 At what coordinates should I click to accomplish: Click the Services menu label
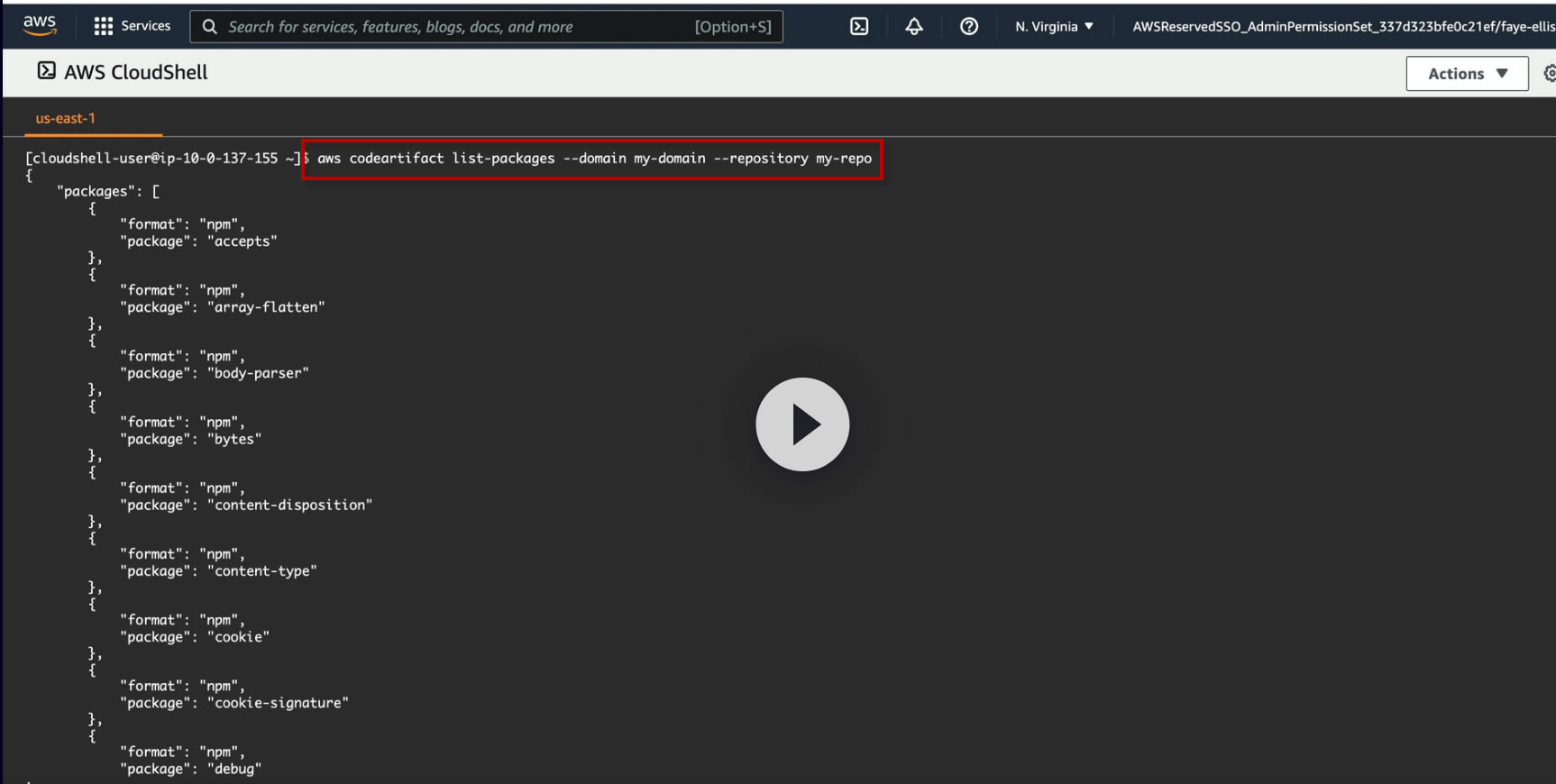point(146,26)
